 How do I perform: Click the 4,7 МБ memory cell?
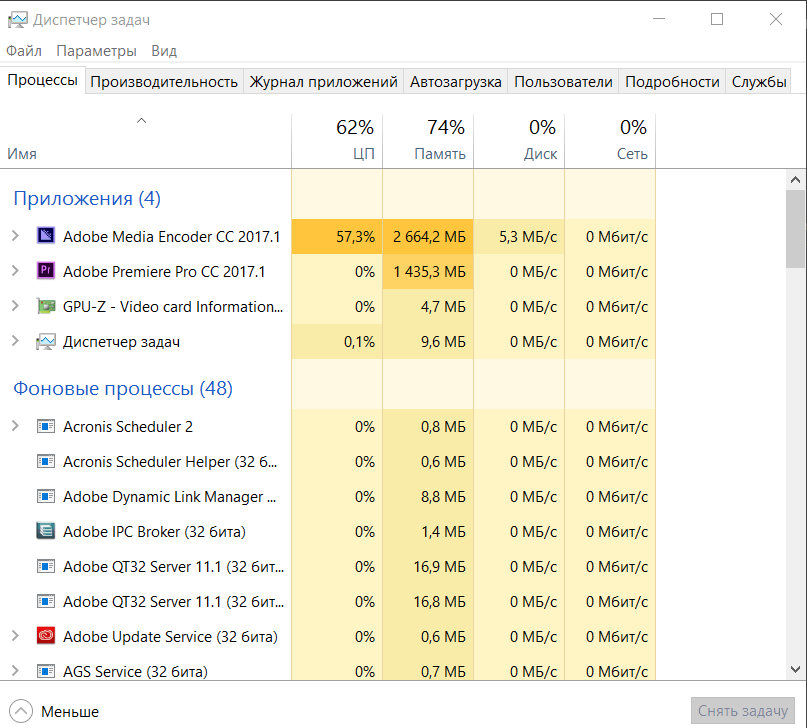[428, 307]
